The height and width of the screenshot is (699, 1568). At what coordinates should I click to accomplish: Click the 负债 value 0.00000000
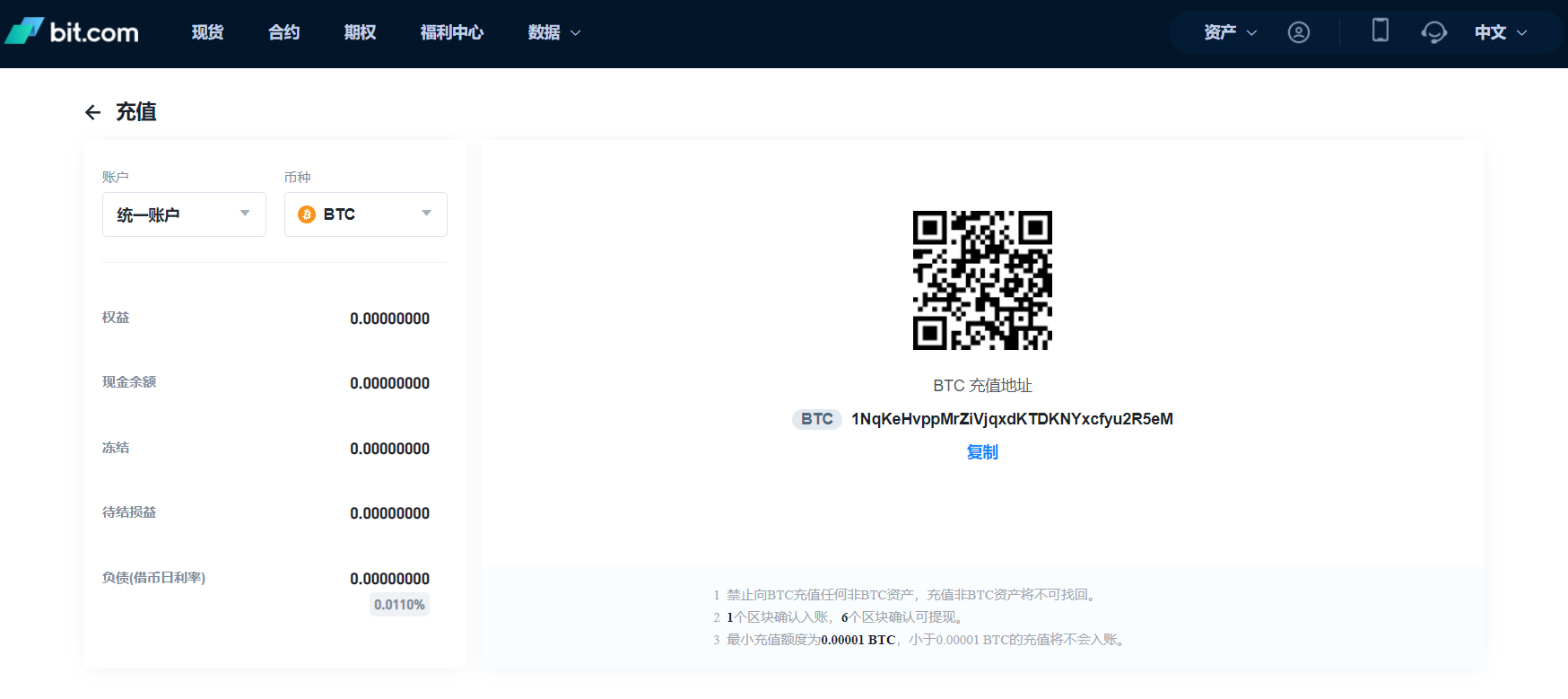[389, 579]
